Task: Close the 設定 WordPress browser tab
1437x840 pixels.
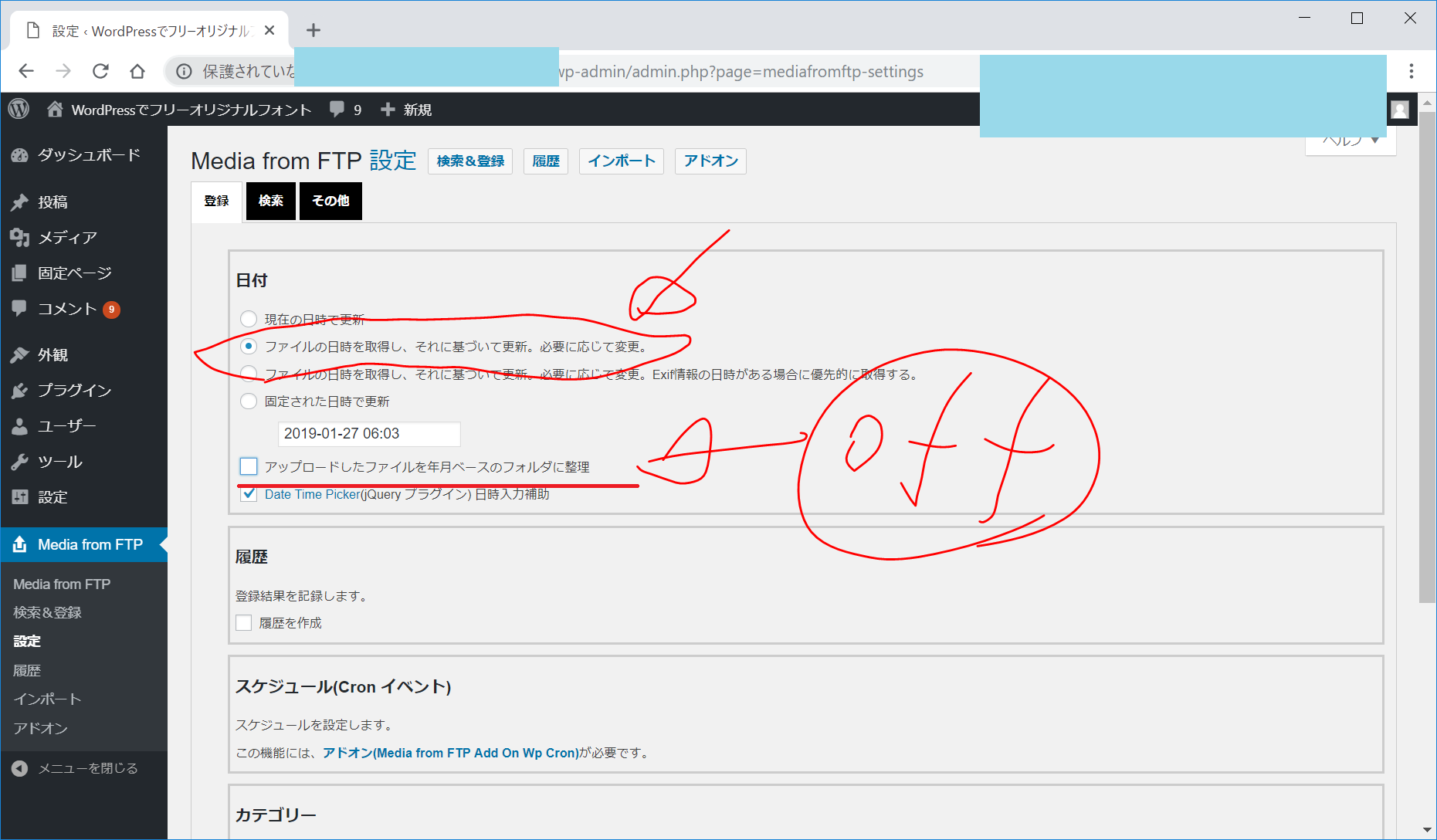Action: click(x=269, y=30)
